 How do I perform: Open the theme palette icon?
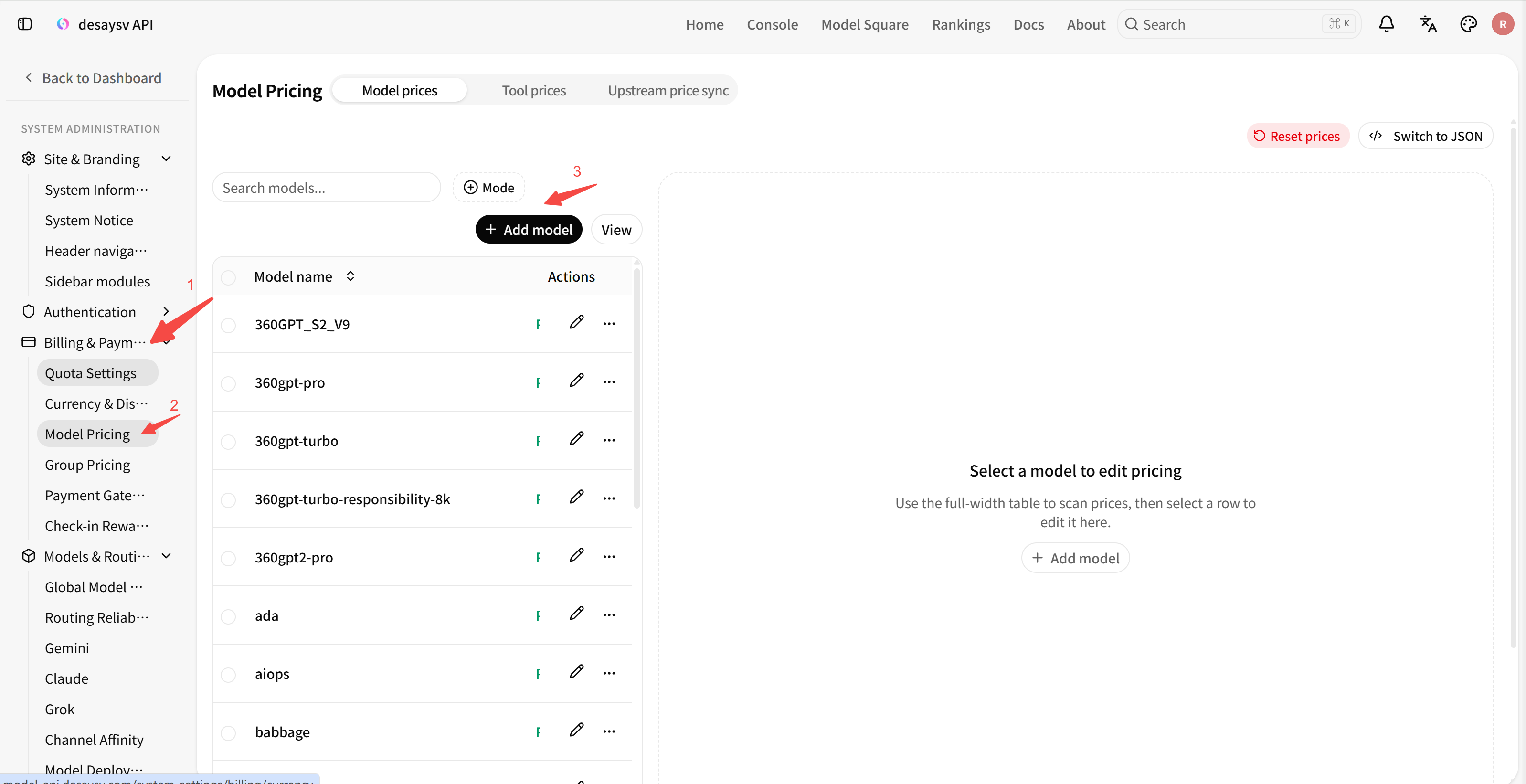click(x=1469, y=24)
